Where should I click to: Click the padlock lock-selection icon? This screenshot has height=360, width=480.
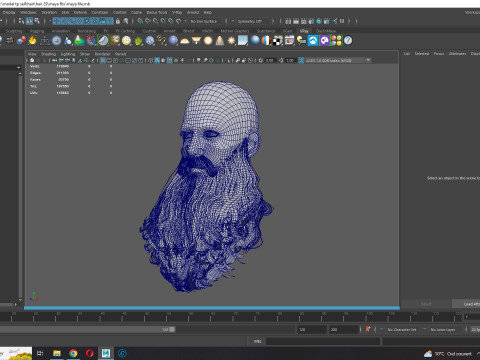[x=118, y=21]
